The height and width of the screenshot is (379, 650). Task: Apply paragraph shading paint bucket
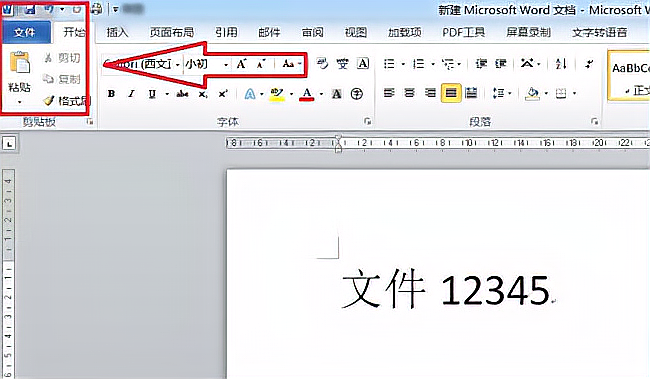532,94
